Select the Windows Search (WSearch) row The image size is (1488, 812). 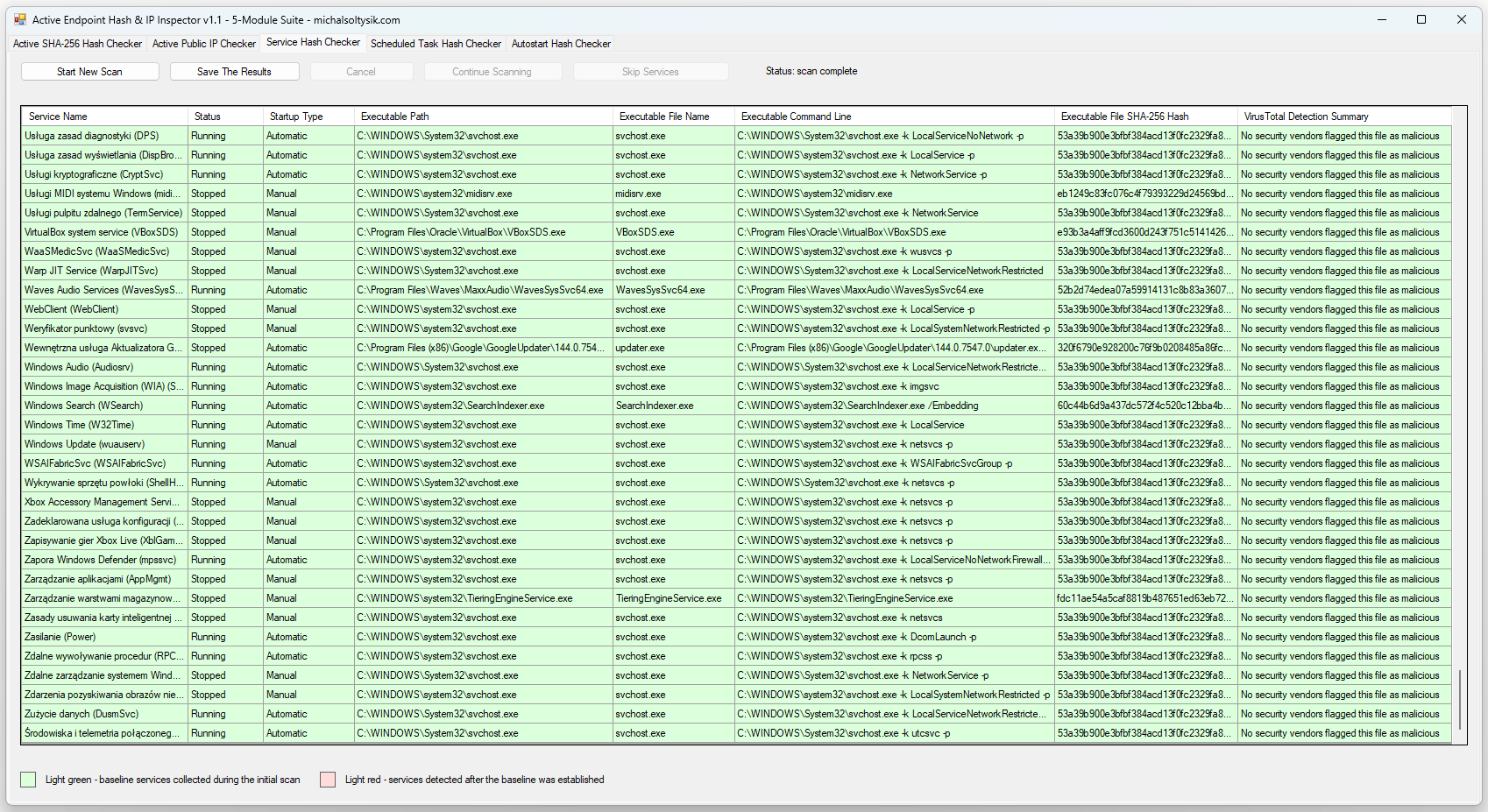(83, 406)
